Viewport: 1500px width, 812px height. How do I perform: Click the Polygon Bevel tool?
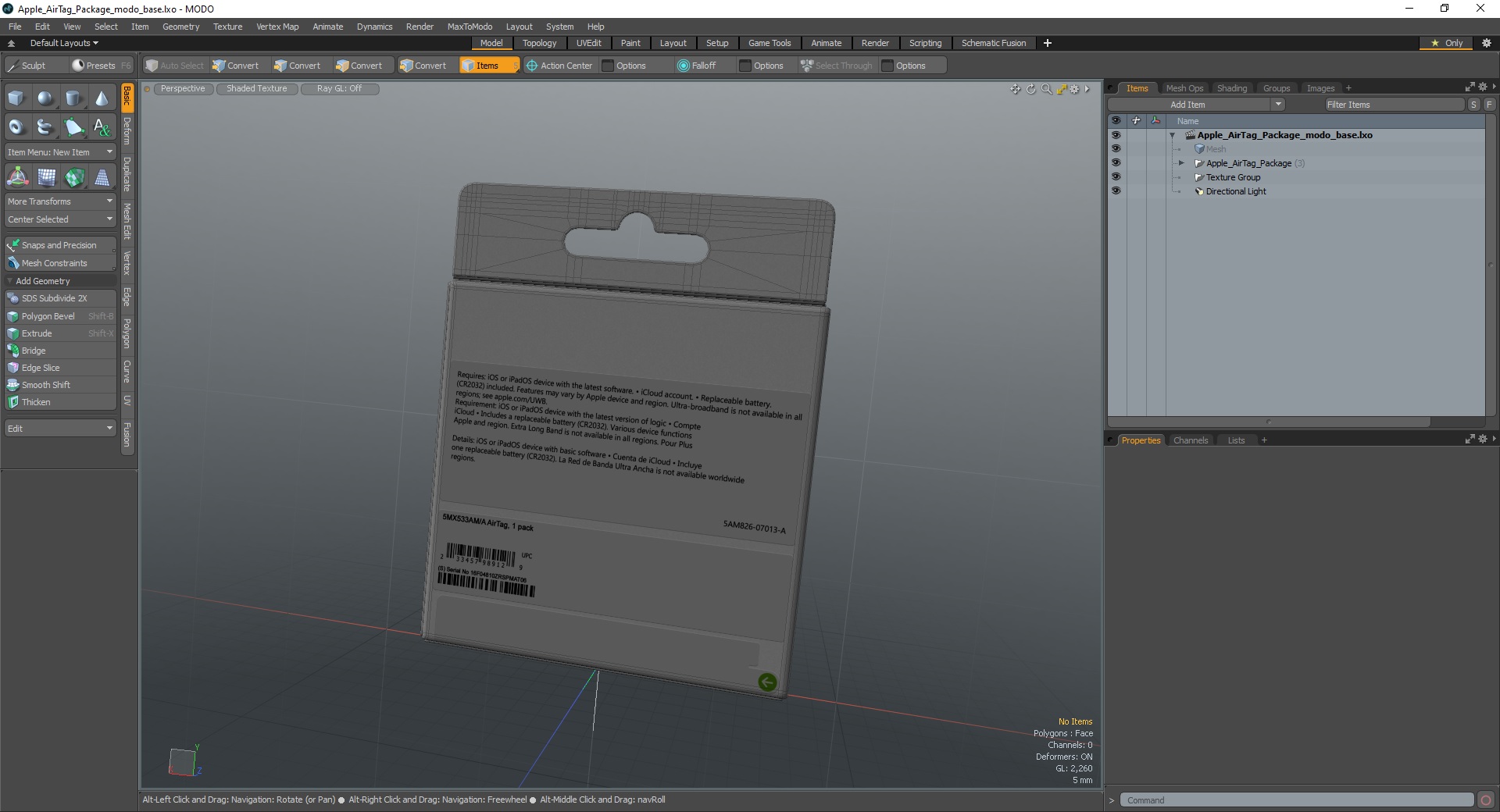tap(60, 316)
